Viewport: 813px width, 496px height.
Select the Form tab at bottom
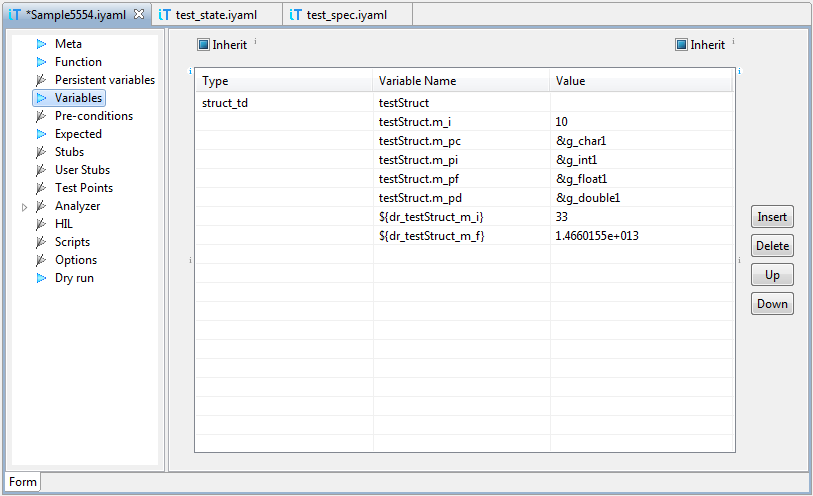pos(23,482)
